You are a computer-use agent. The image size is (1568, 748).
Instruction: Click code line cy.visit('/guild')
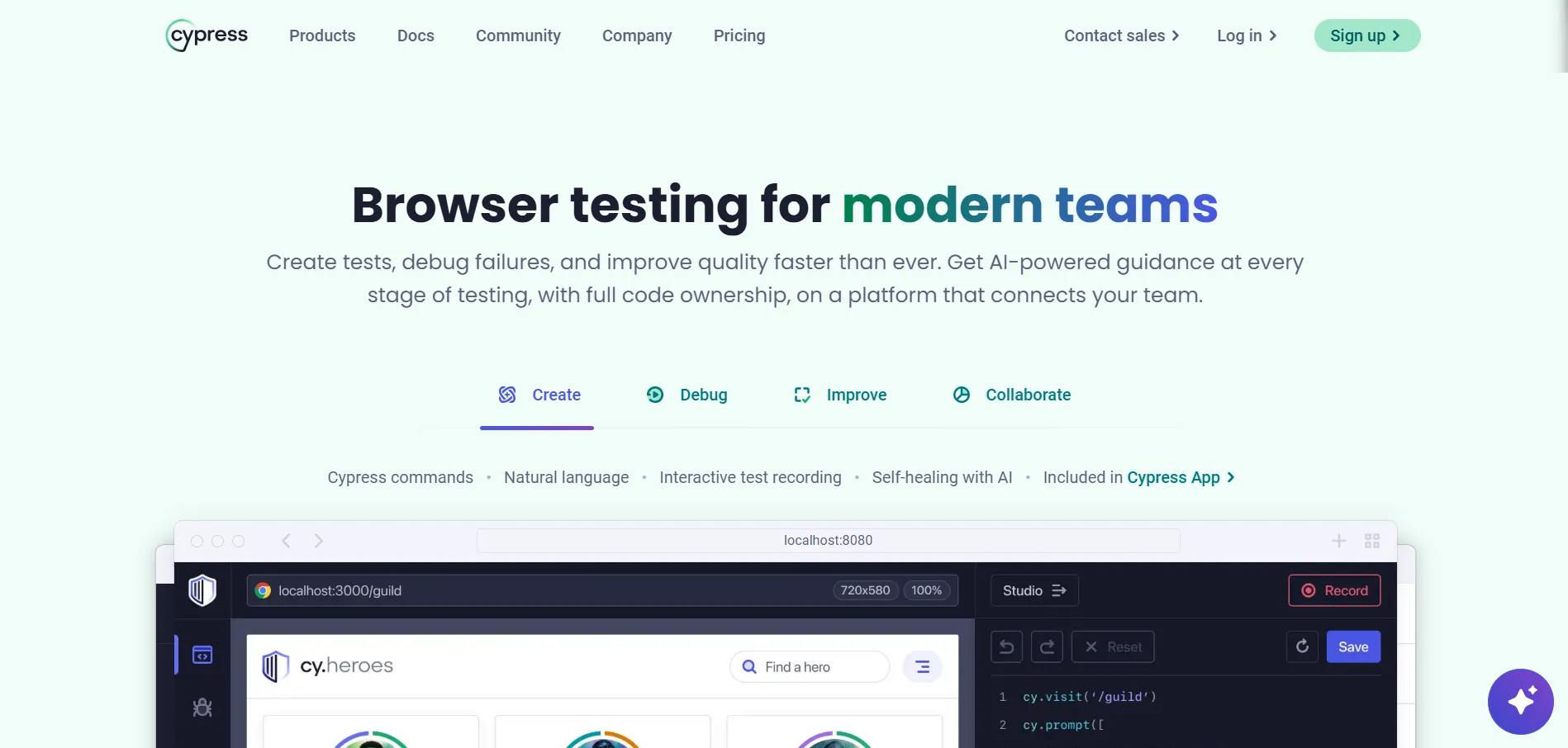coord(1090,697)
